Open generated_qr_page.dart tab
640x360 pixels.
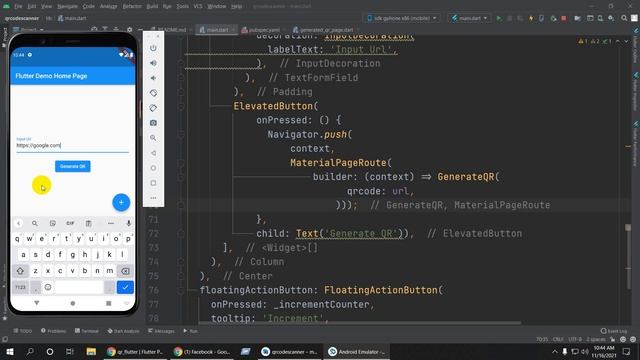click(x=323, y=30)
